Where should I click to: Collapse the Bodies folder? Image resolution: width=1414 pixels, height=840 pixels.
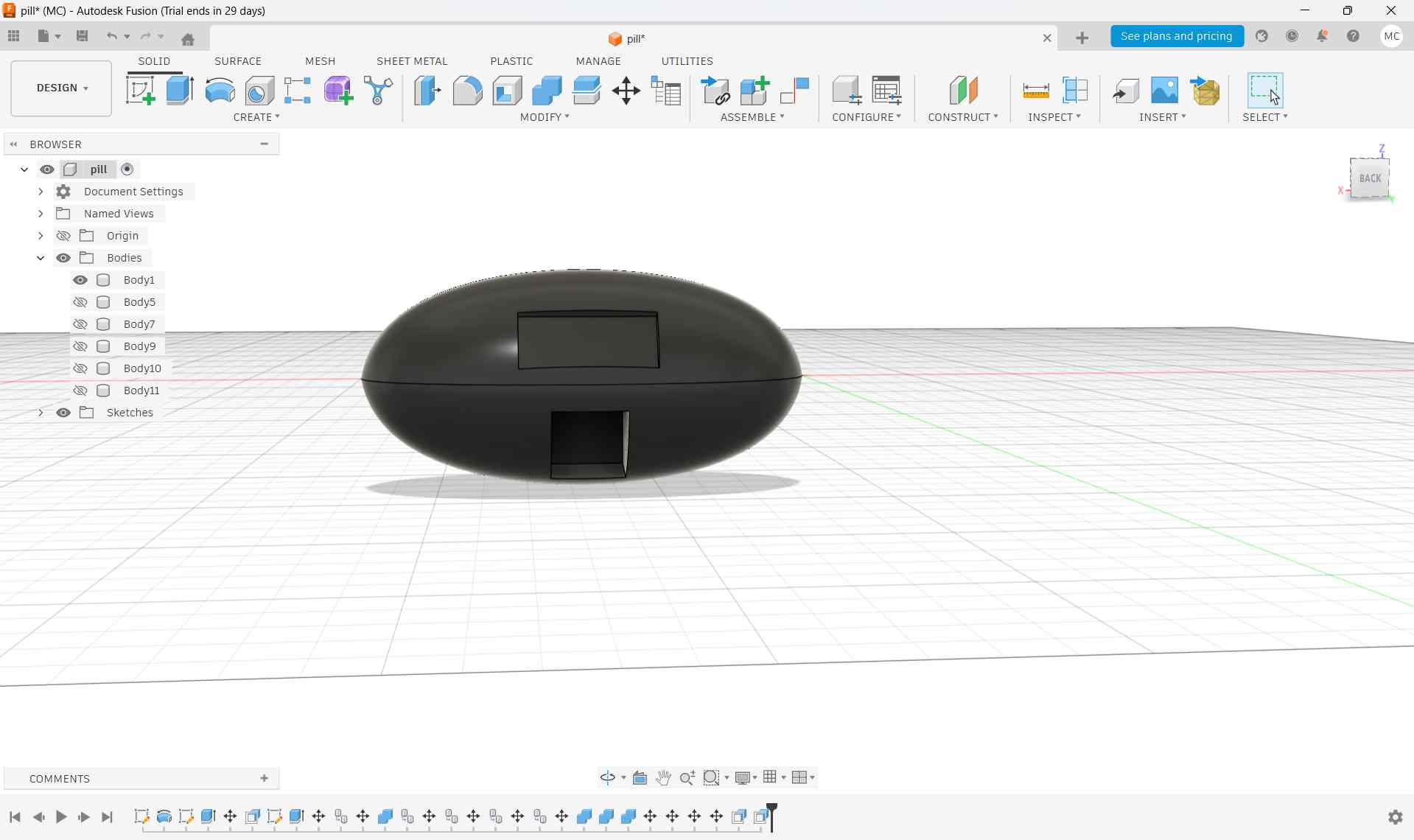click(41, 258)
